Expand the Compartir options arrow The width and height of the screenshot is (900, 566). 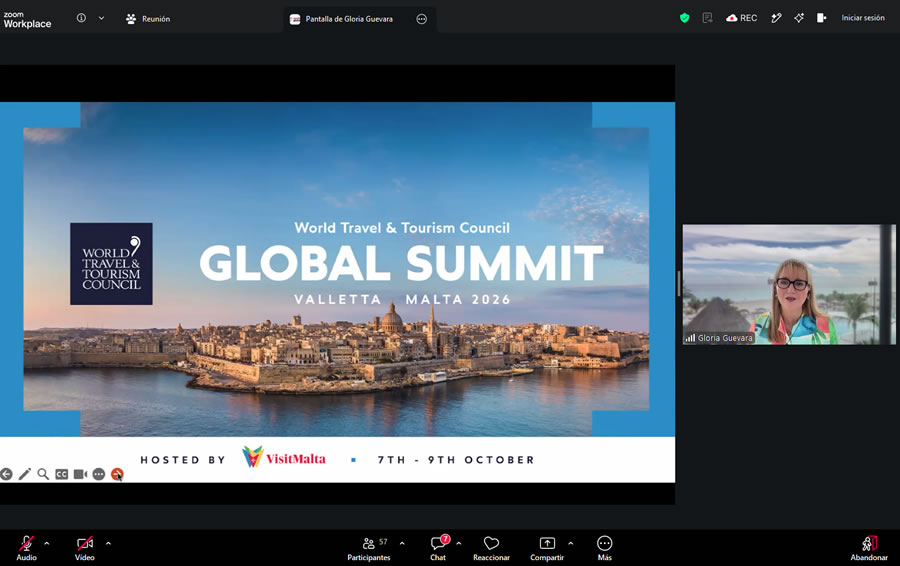pyautogui.click(x=571, y=543)
